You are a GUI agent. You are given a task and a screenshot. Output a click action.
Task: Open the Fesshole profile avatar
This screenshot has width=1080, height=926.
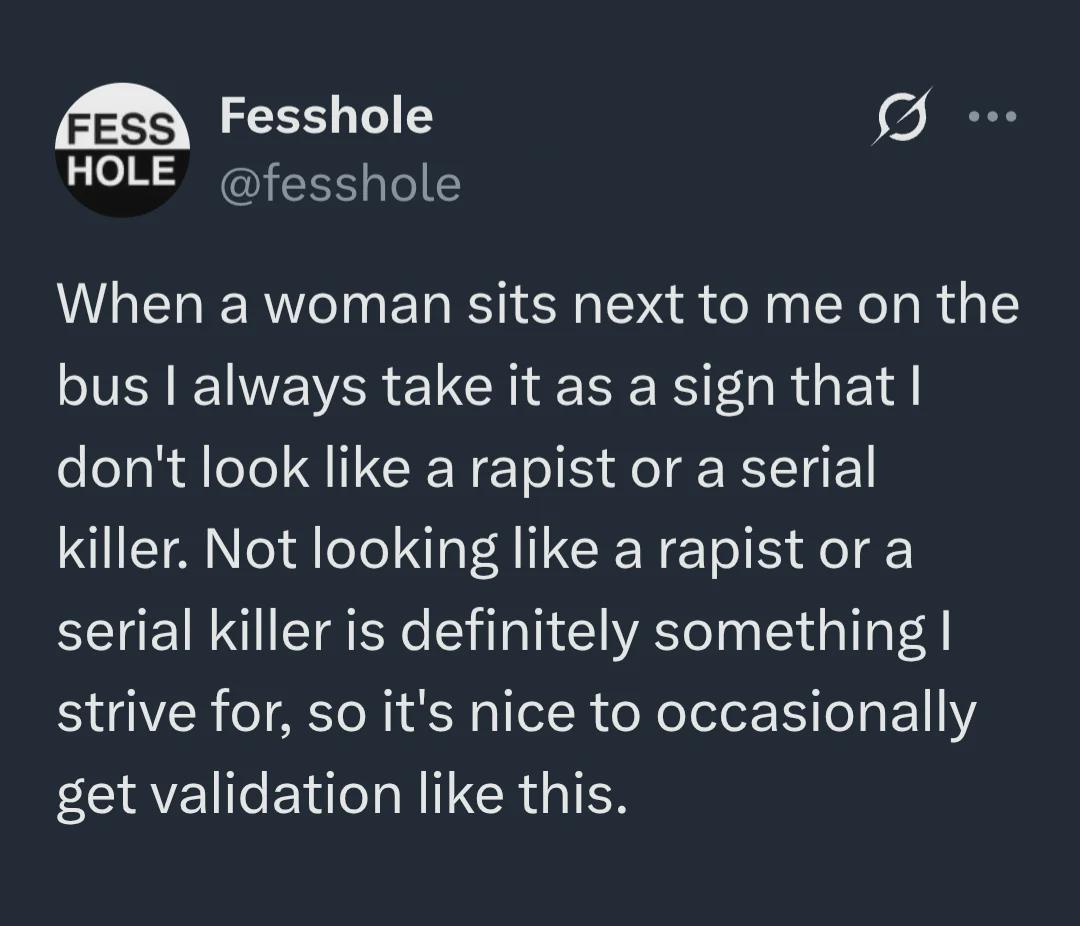[123, 150]
